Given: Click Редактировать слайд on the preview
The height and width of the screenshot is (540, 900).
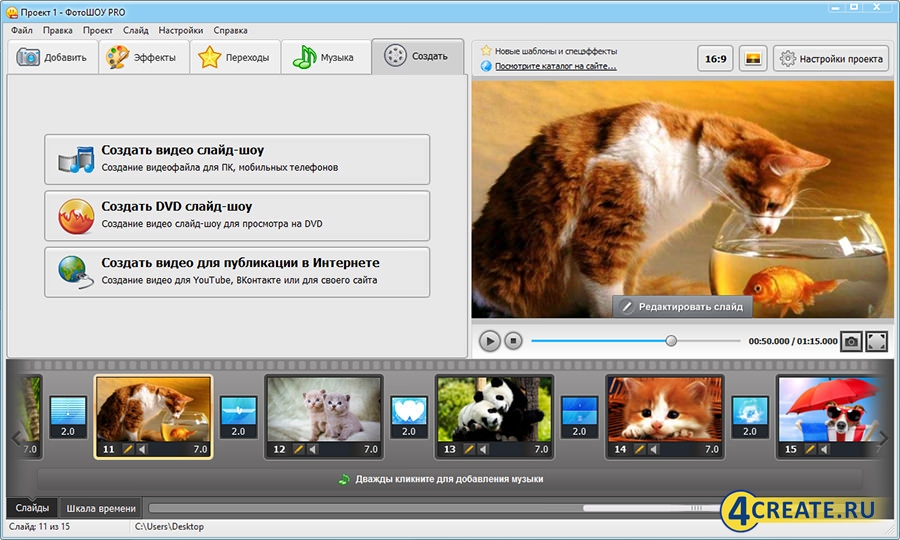Looking at the screenshot, I should (x=682, y=307).
